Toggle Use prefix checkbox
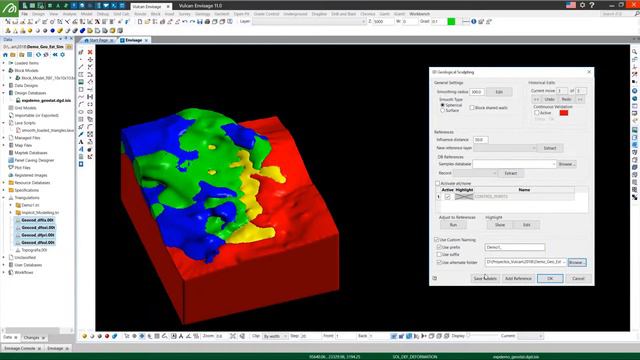 439,247
